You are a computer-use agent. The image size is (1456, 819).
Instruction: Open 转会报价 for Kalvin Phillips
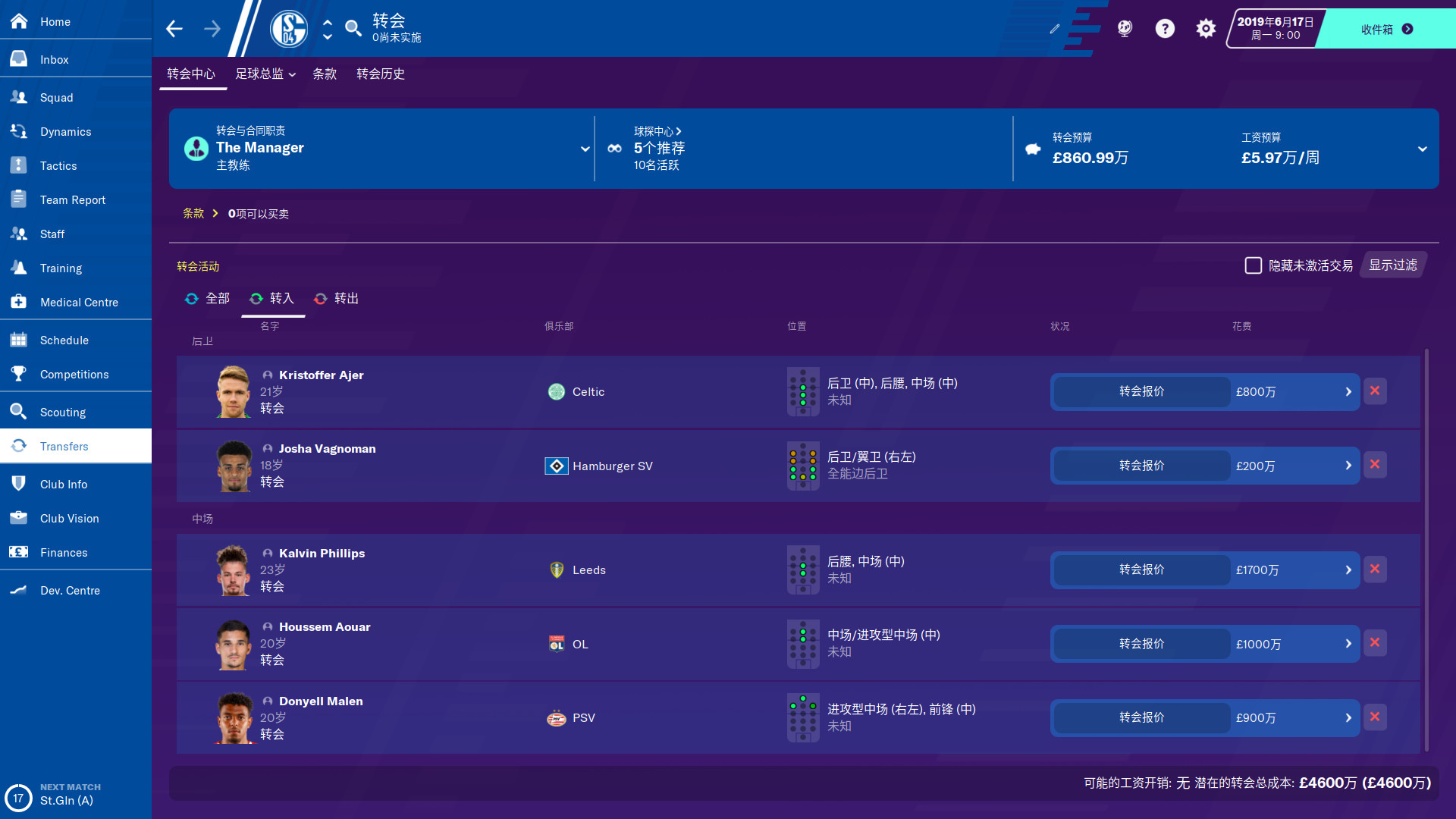pyautogui.click(x=1141, y=570)
